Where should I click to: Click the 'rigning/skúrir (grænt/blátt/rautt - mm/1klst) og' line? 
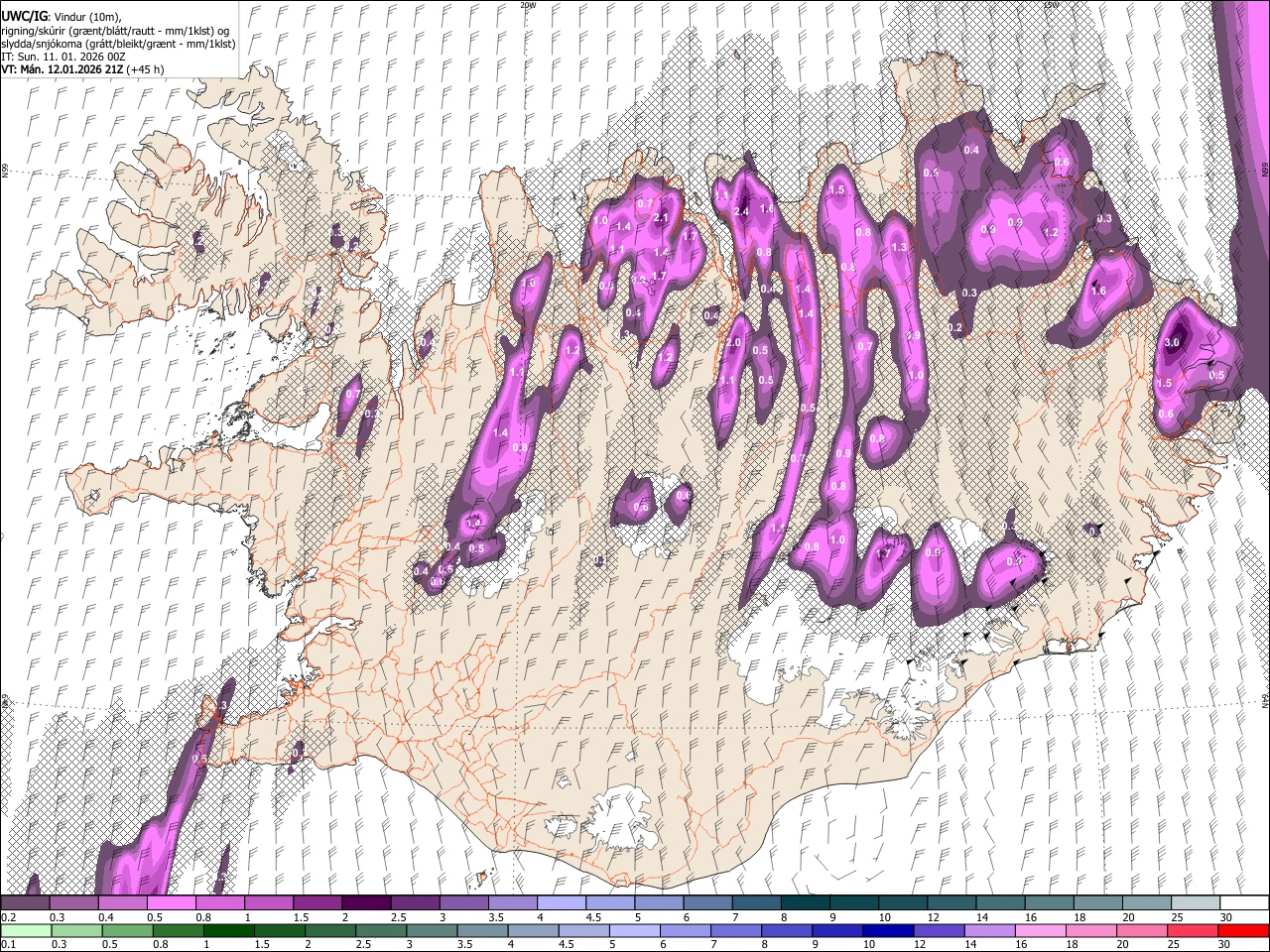pos(115,30)
